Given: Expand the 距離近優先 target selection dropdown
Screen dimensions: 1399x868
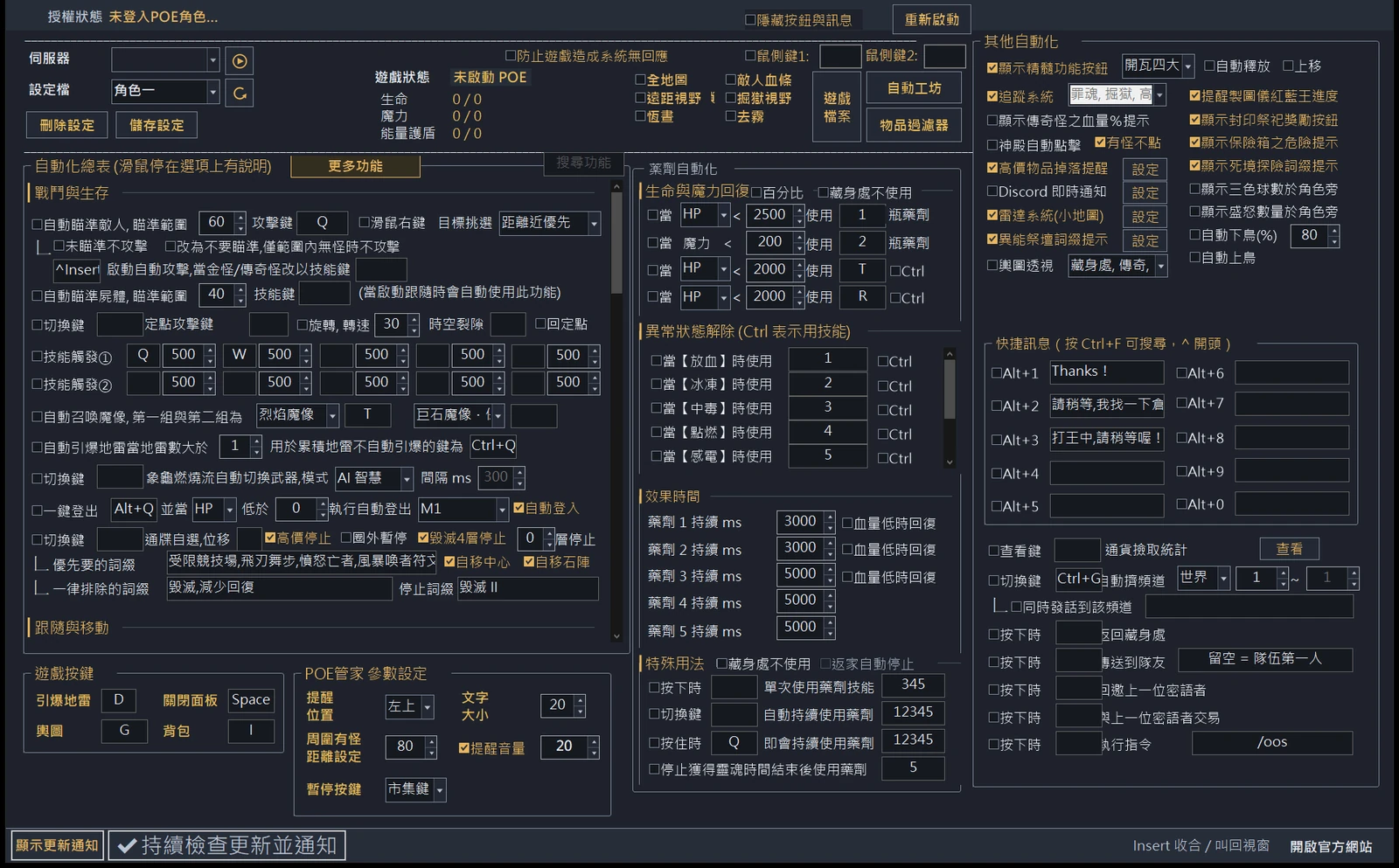Looking at the screenshot, I should click(x=549, y=224).
